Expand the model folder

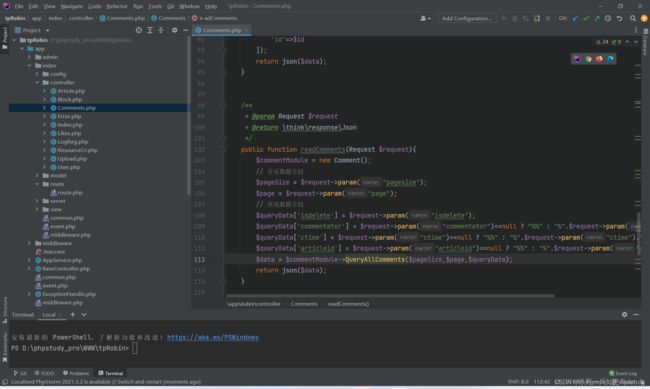tap(37, 175)
